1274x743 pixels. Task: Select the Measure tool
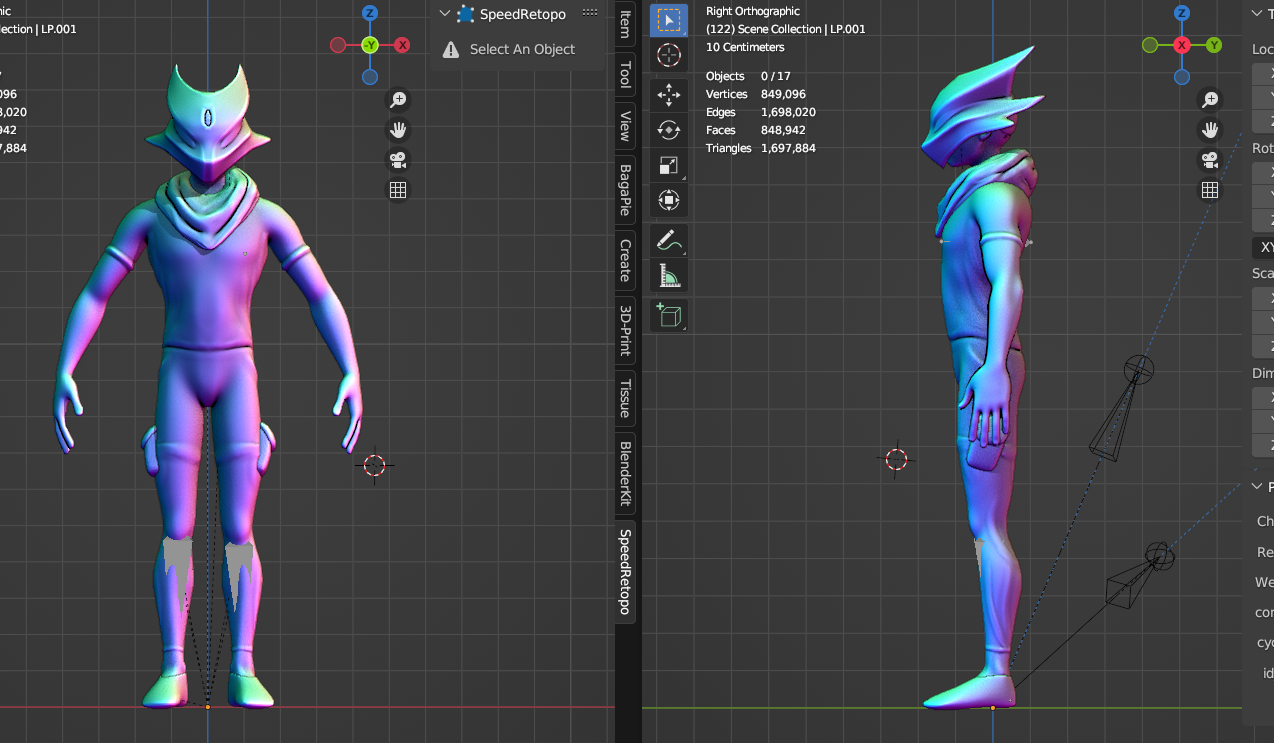click(669, 276)
